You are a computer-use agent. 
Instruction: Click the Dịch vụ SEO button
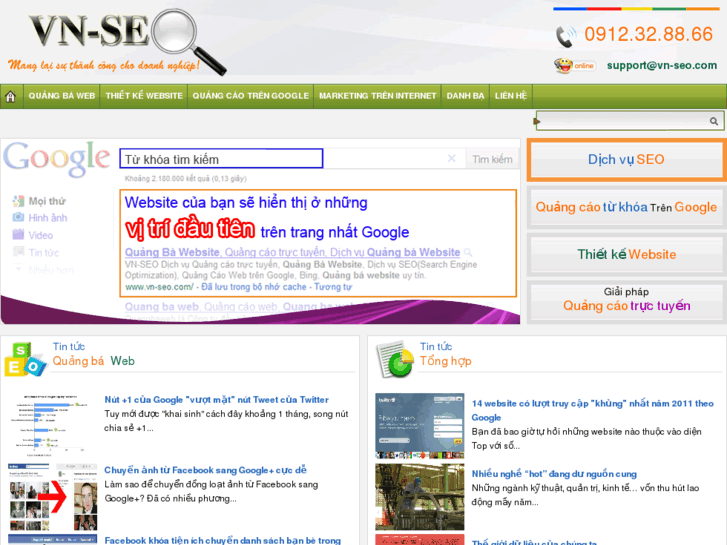(x=626, y=160)
